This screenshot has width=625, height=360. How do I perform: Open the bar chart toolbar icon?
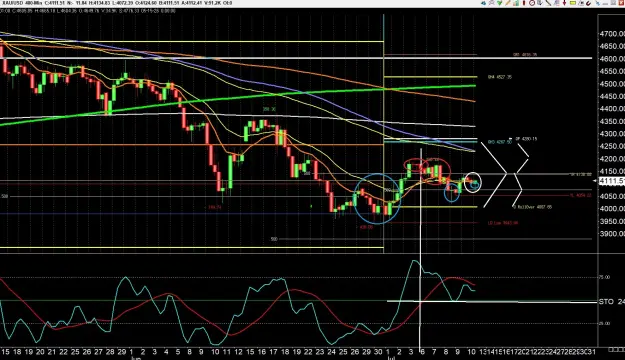pyautogui.click(x=516, y=3)
